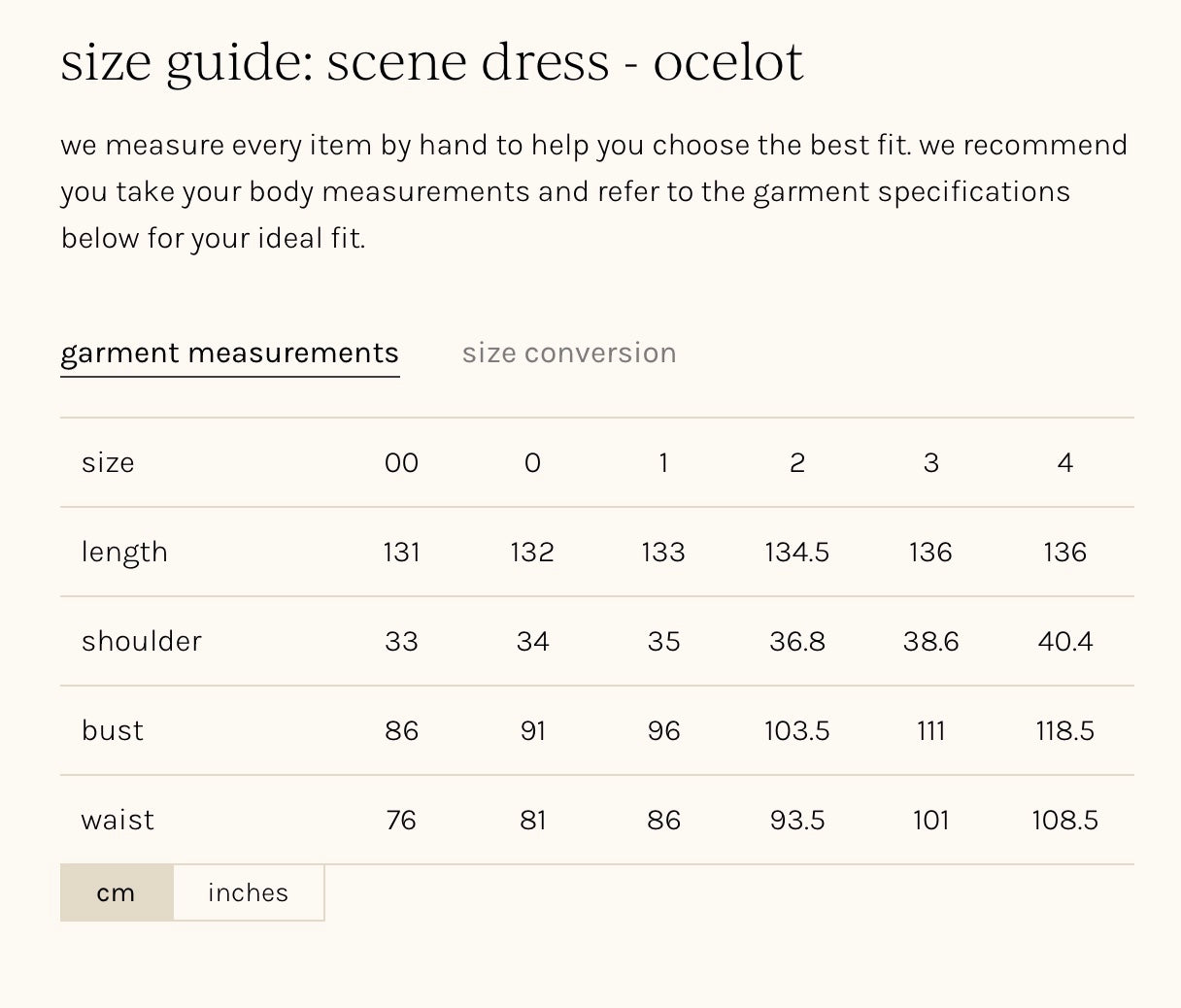Click the 108.5 waist value
This screenshot has width=1181, height=1008.
point(1065,820)
